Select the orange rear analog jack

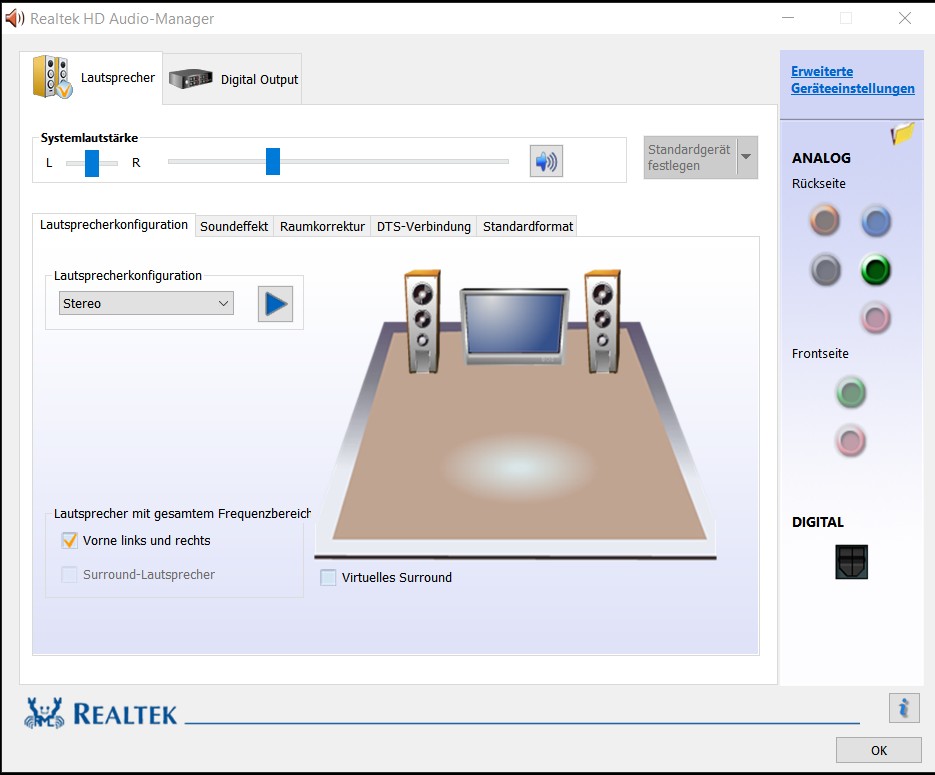pyautogui.click(x=825, y=220)
